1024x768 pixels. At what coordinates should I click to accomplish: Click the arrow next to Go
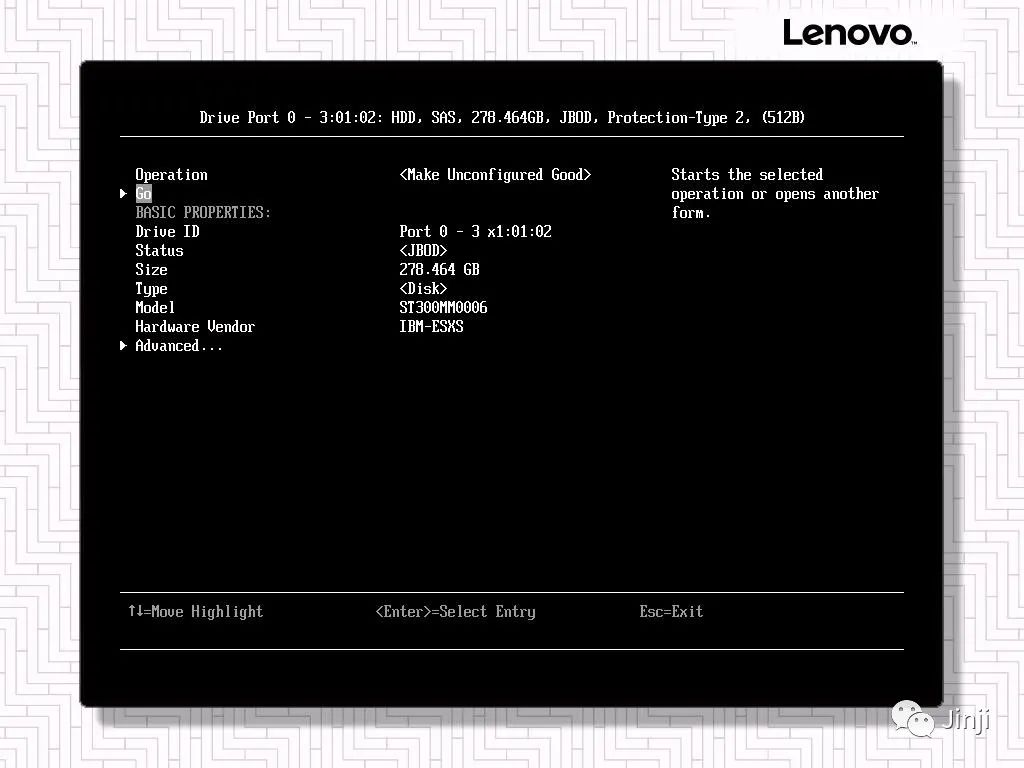[x=123, y=193]
